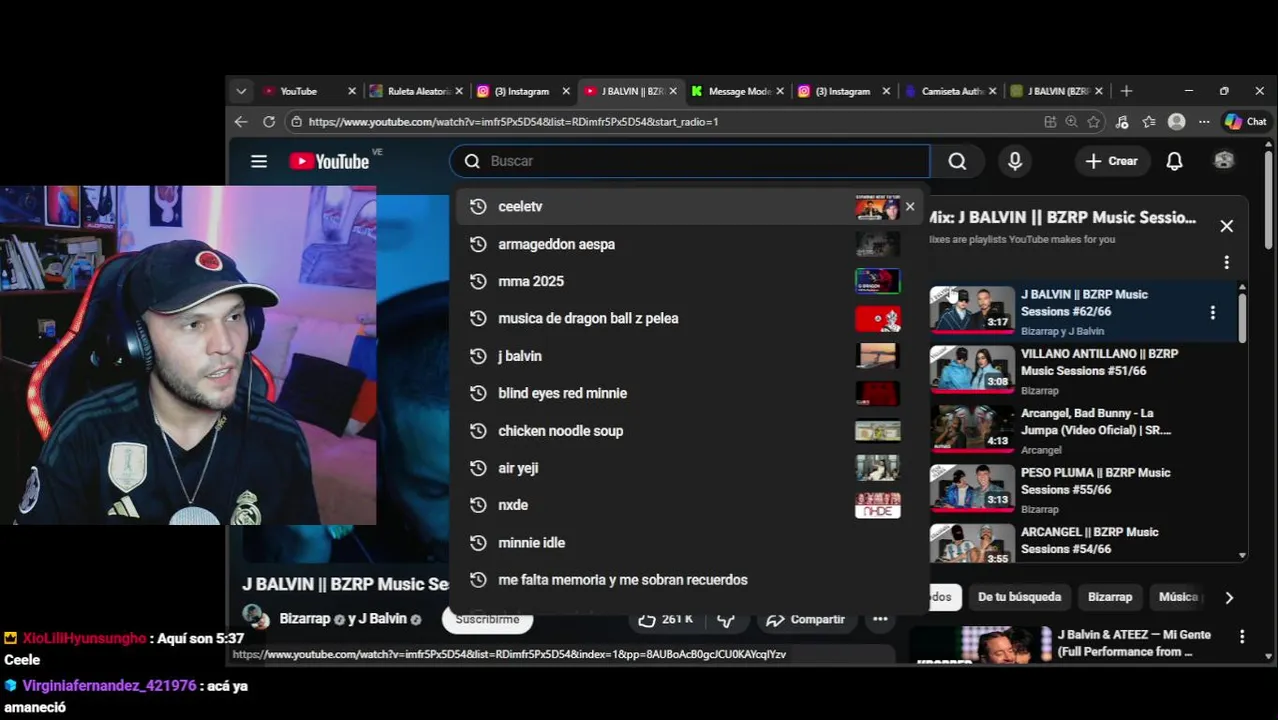Viewport: 1278px width, 720px height.
Task: Select the 'j balvin' search suggestion
Action: coord(690,356)
